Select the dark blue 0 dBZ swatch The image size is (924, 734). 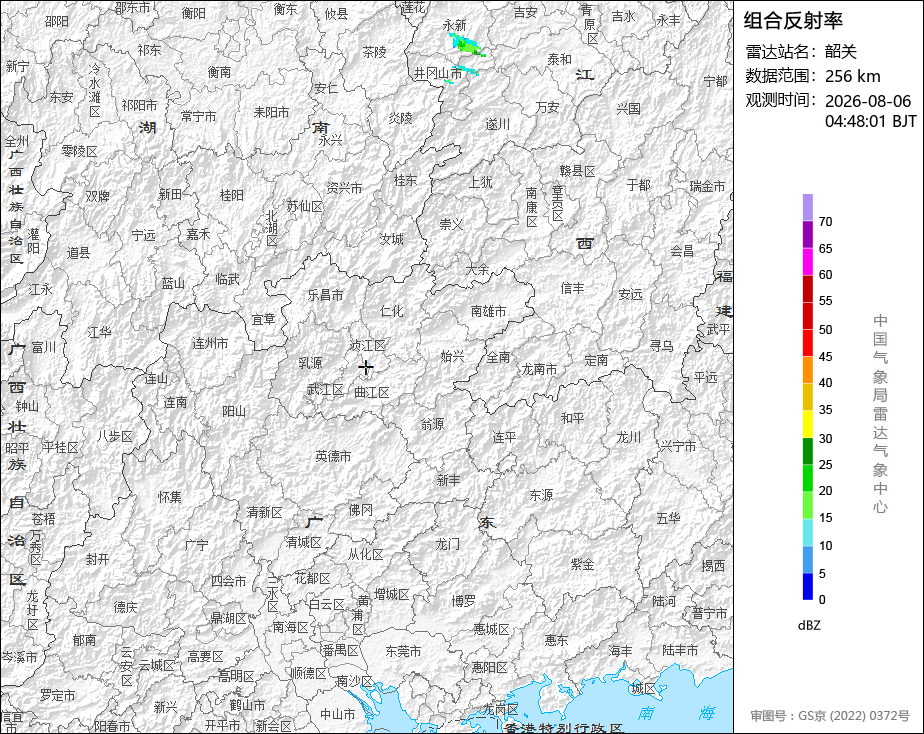(808, 586)
